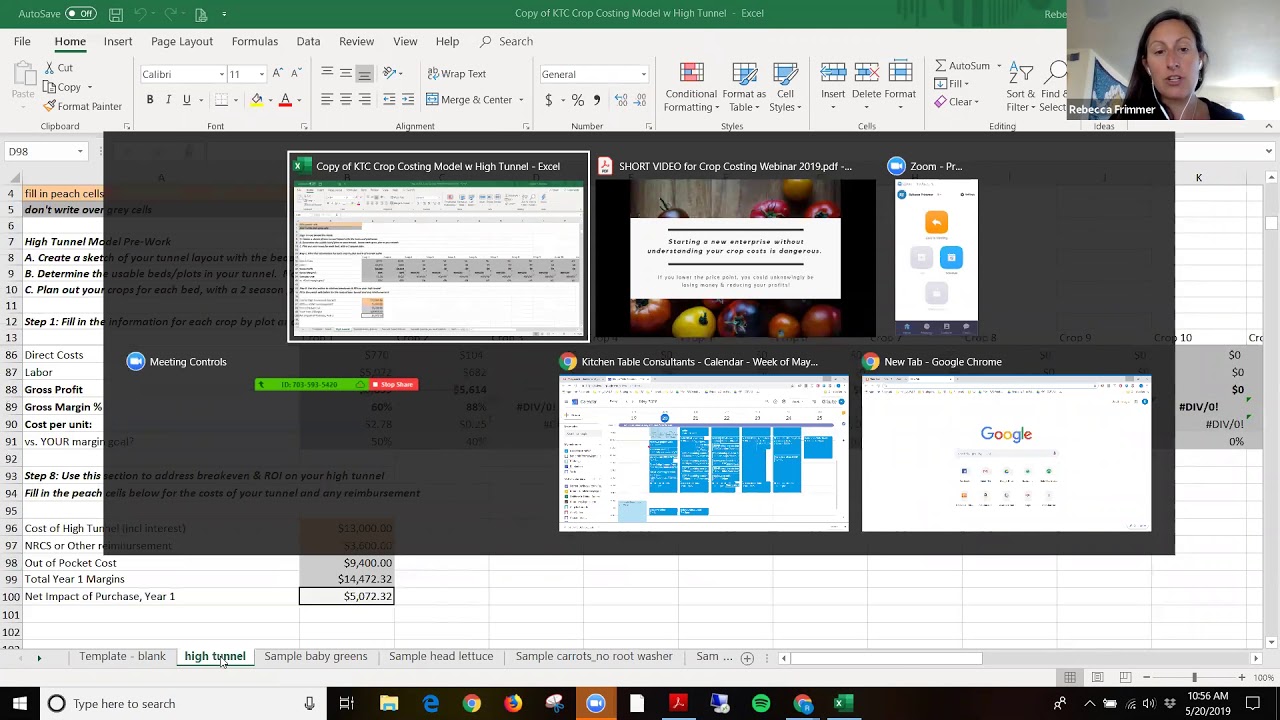1280x720 pixels.
Task: Apply the fill color highlight
Action: pyautogui.click(x=257, y=100)
